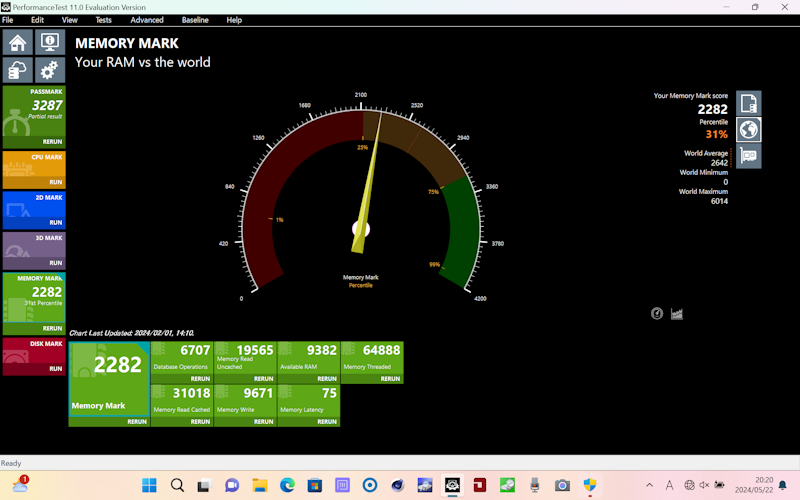Open Windows Search from the taskbar
This screenshot has width=800, height=500.
tap(177, 485)
